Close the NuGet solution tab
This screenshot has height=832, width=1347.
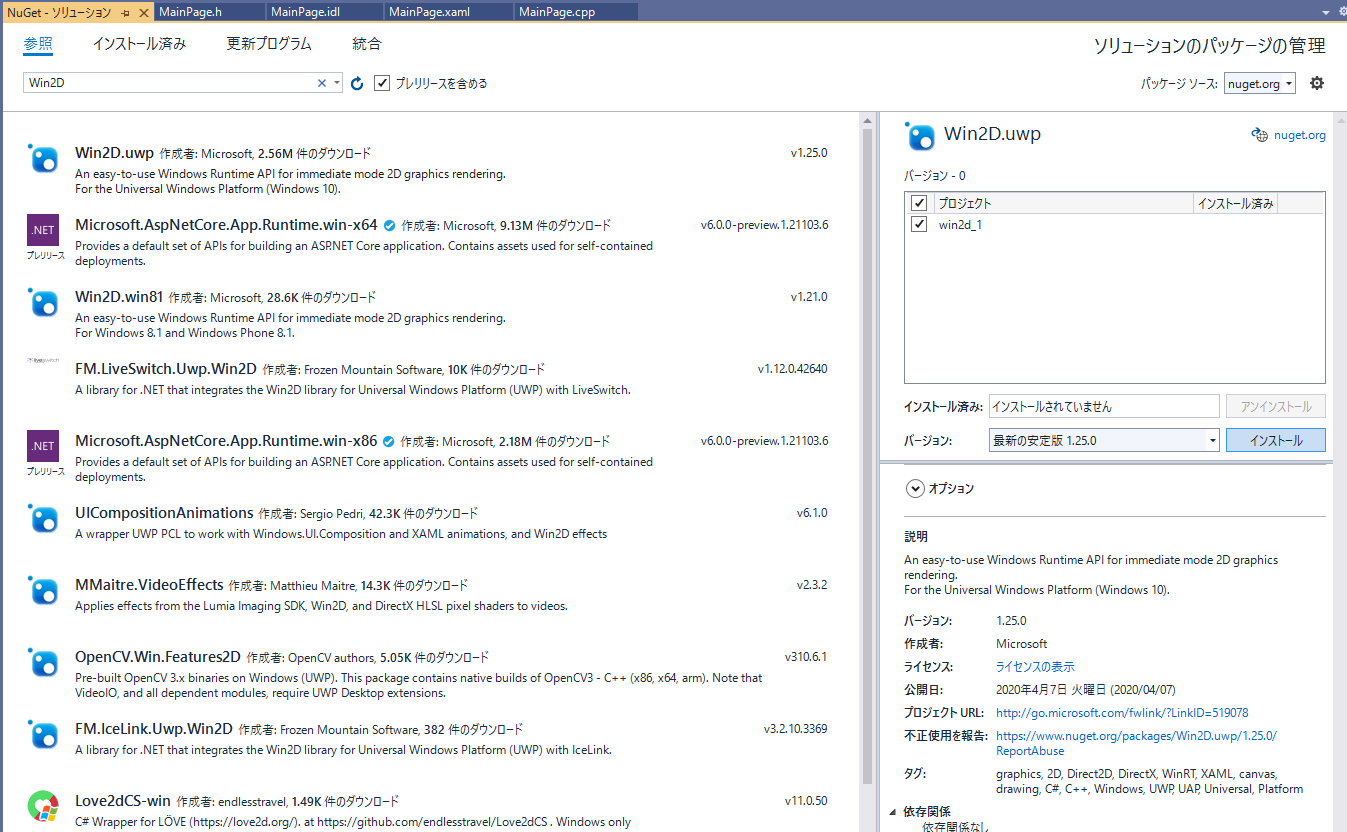(142, 13)
